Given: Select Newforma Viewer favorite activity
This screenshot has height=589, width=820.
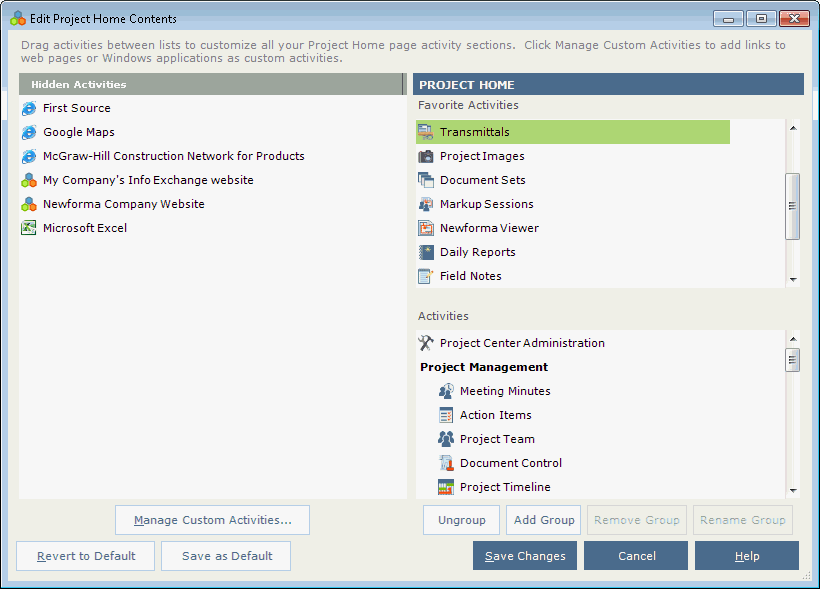Looking at the screenshot, I should point(489,228).
